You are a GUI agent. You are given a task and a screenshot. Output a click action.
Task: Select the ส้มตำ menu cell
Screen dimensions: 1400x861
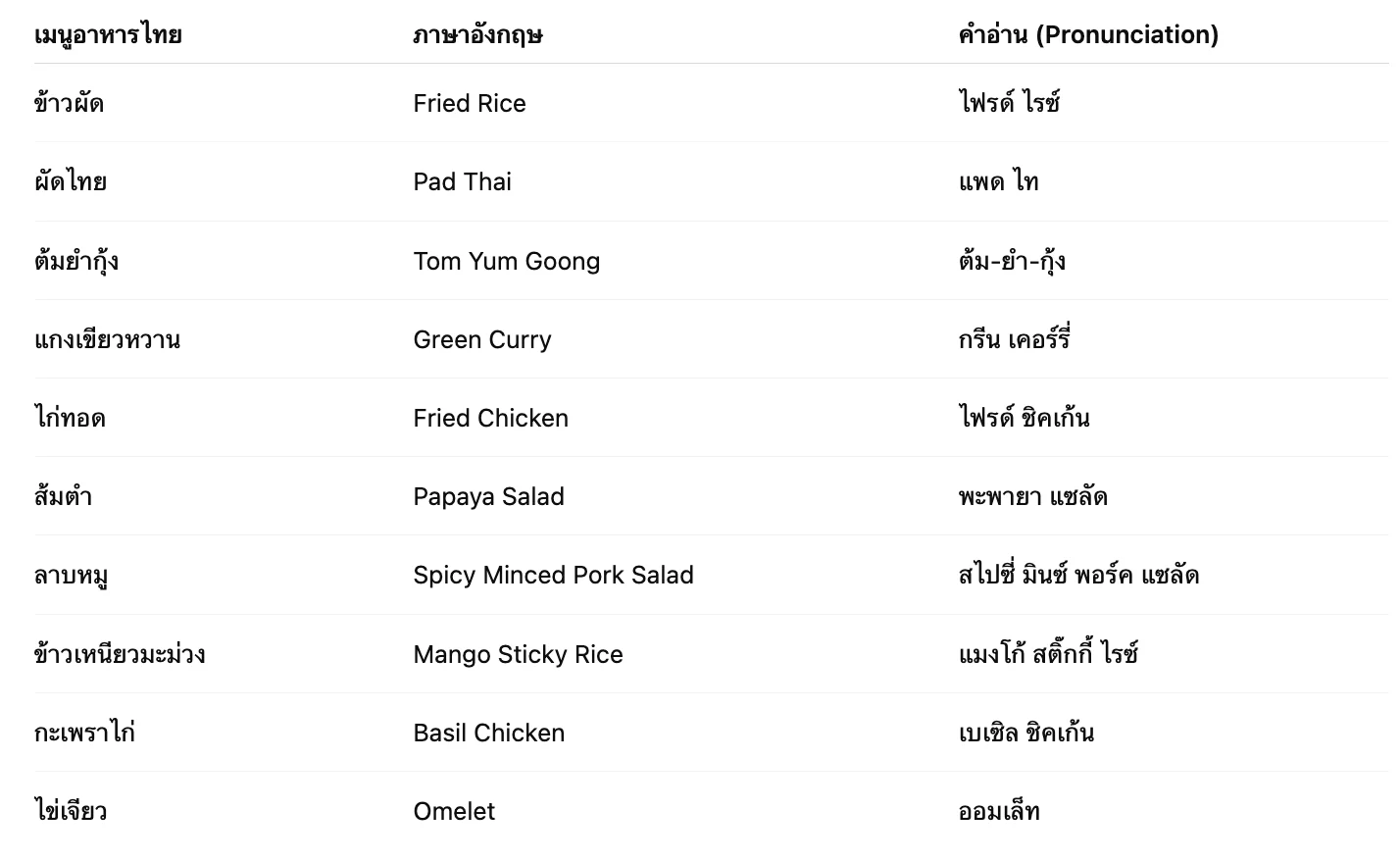(x=64, y=497)
